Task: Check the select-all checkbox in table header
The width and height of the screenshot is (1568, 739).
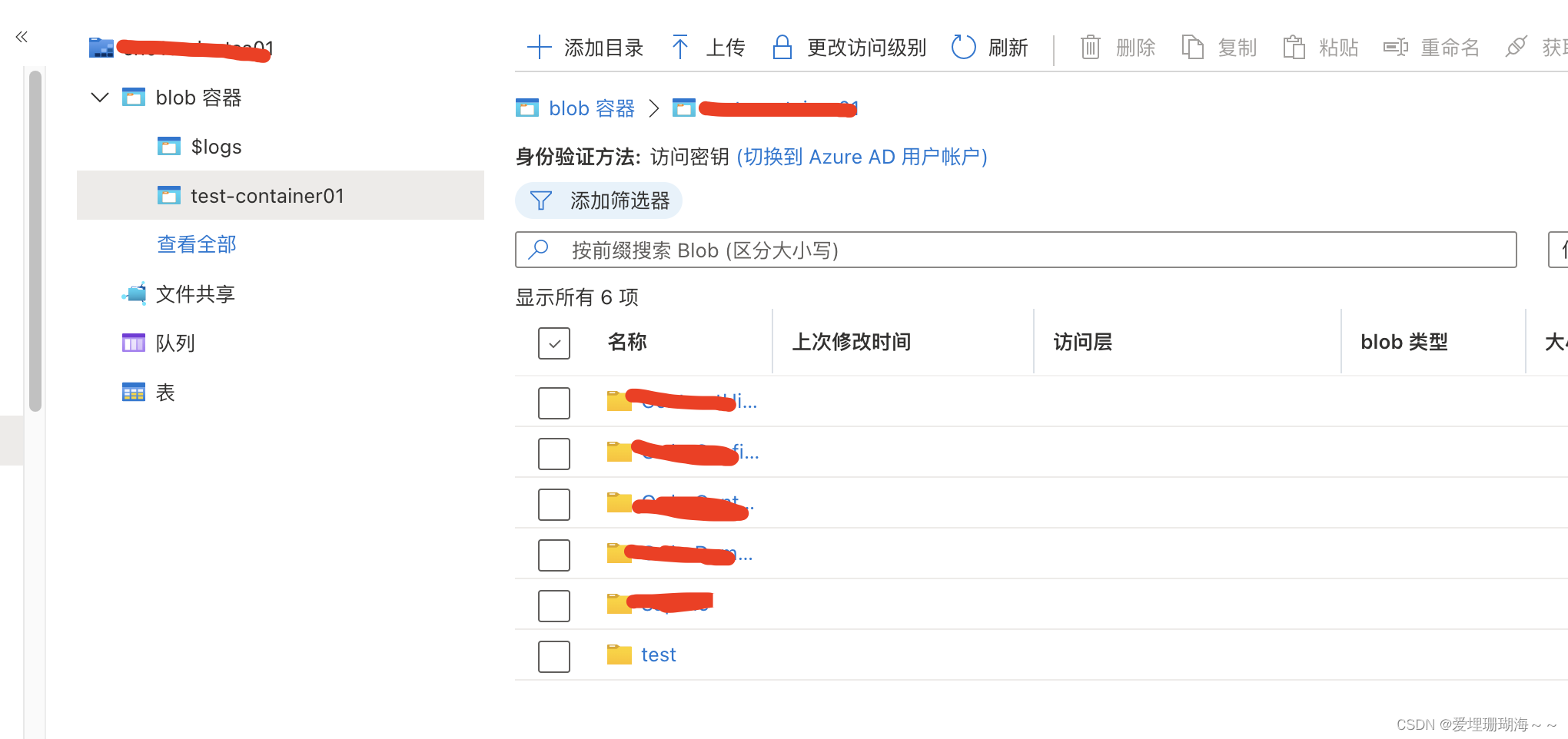Action: click(x=553, y=343)
